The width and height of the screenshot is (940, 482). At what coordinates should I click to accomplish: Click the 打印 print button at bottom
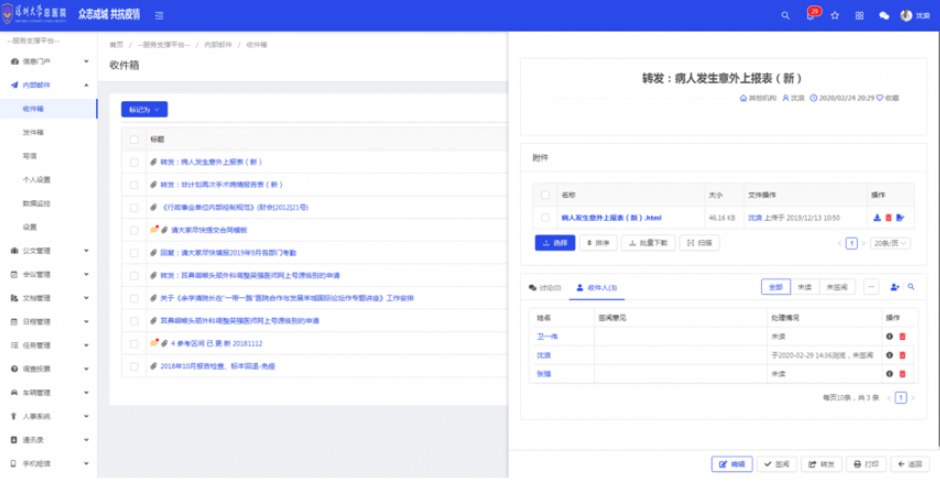pos(866,464)
